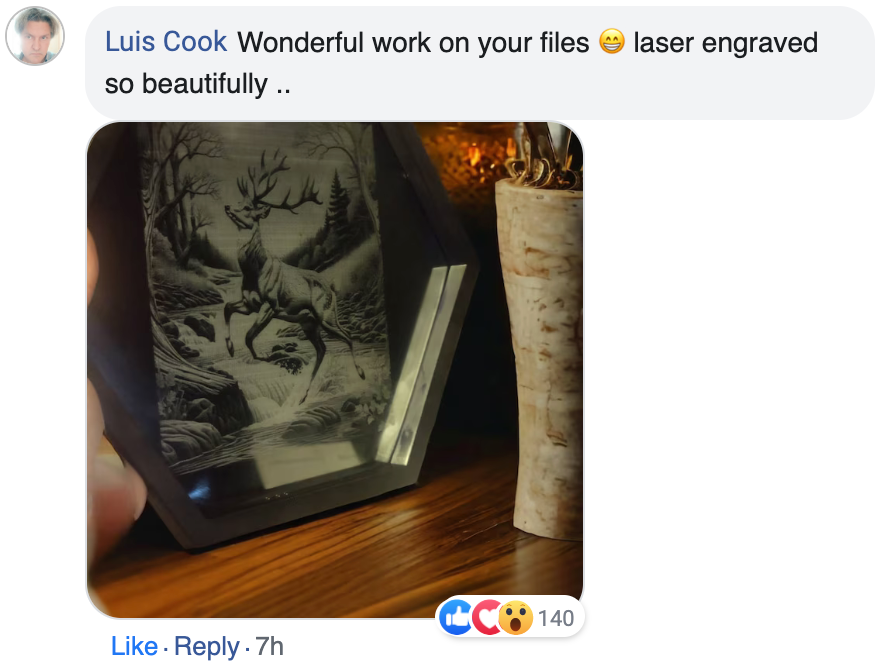Click the birch bark vase in the photo
Screen dimensions: 884x668
click(x=540, y=355)
